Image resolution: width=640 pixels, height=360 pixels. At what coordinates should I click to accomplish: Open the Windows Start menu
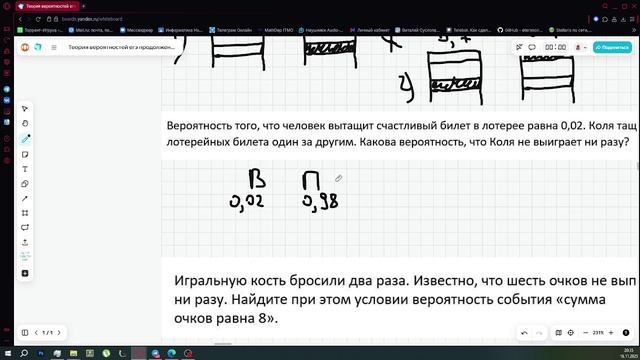tap(8, 353)
